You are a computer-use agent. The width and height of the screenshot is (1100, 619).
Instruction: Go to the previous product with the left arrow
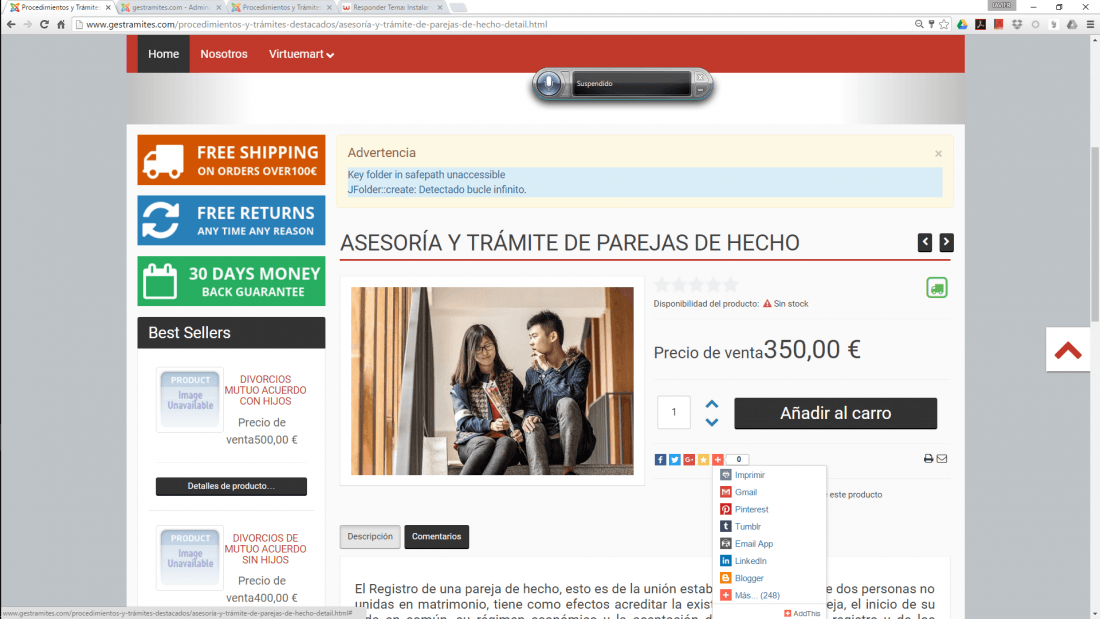(x=925, y=242)
